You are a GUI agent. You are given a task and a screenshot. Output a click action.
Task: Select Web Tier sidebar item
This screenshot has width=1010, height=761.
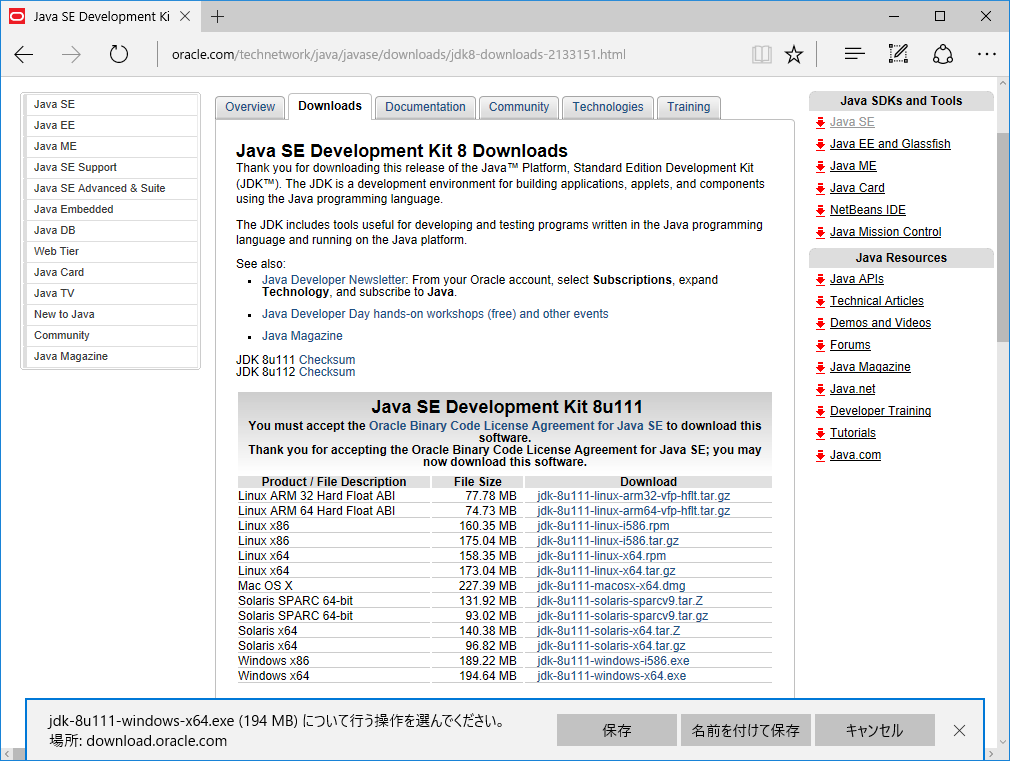point(111,251)
